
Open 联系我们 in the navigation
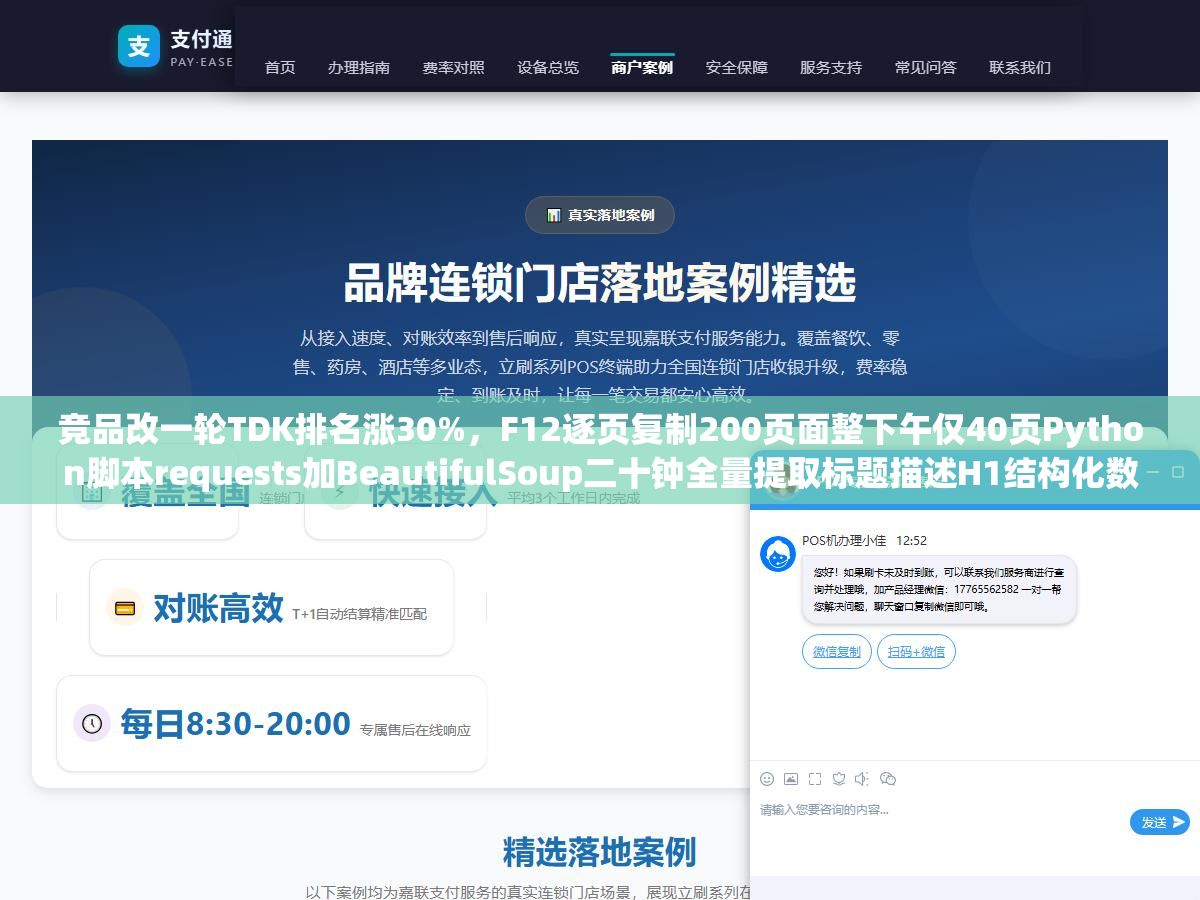click(1020, 67)
